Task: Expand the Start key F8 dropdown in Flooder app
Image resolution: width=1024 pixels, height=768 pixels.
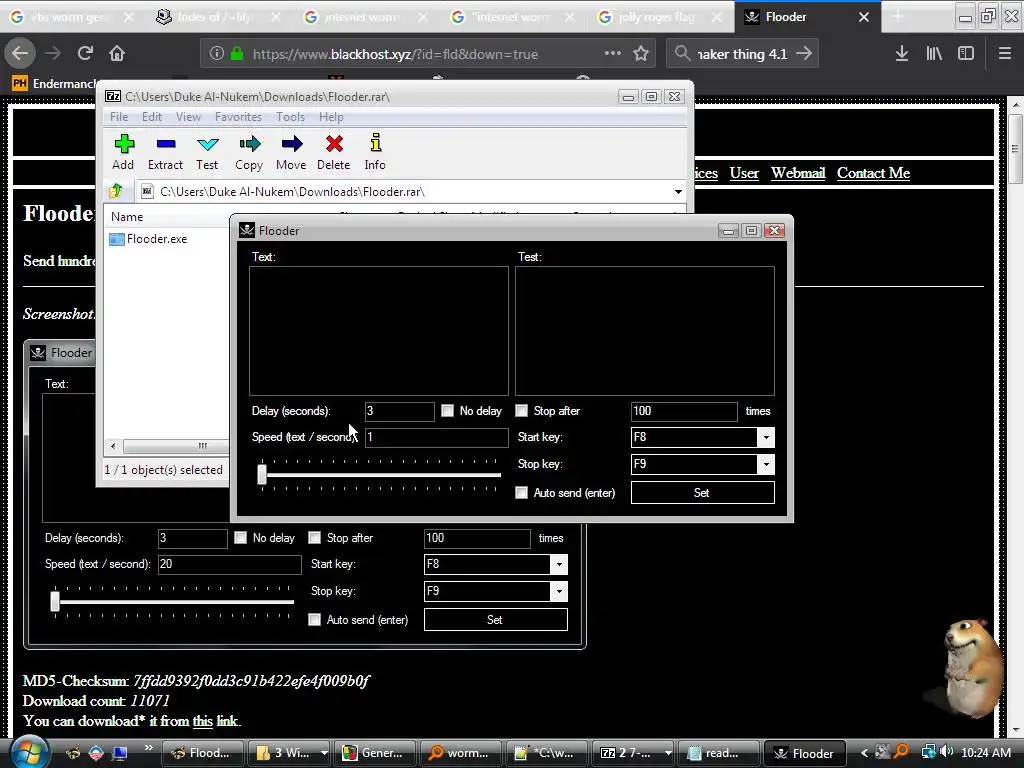Action: point(765,437)
